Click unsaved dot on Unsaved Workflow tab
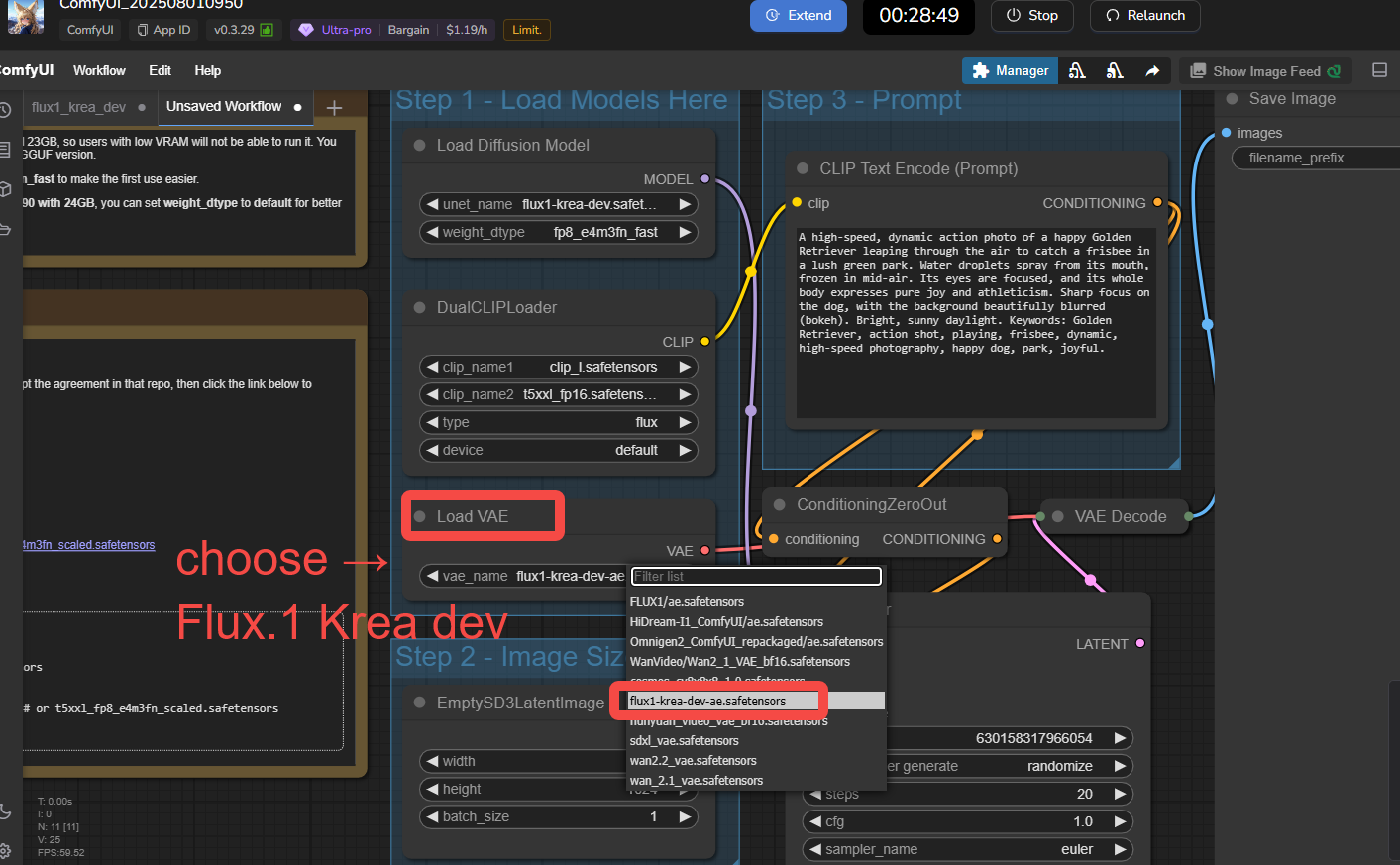Image resolution: width=1400 pixels, height=865 pixels. pos(297,107)
